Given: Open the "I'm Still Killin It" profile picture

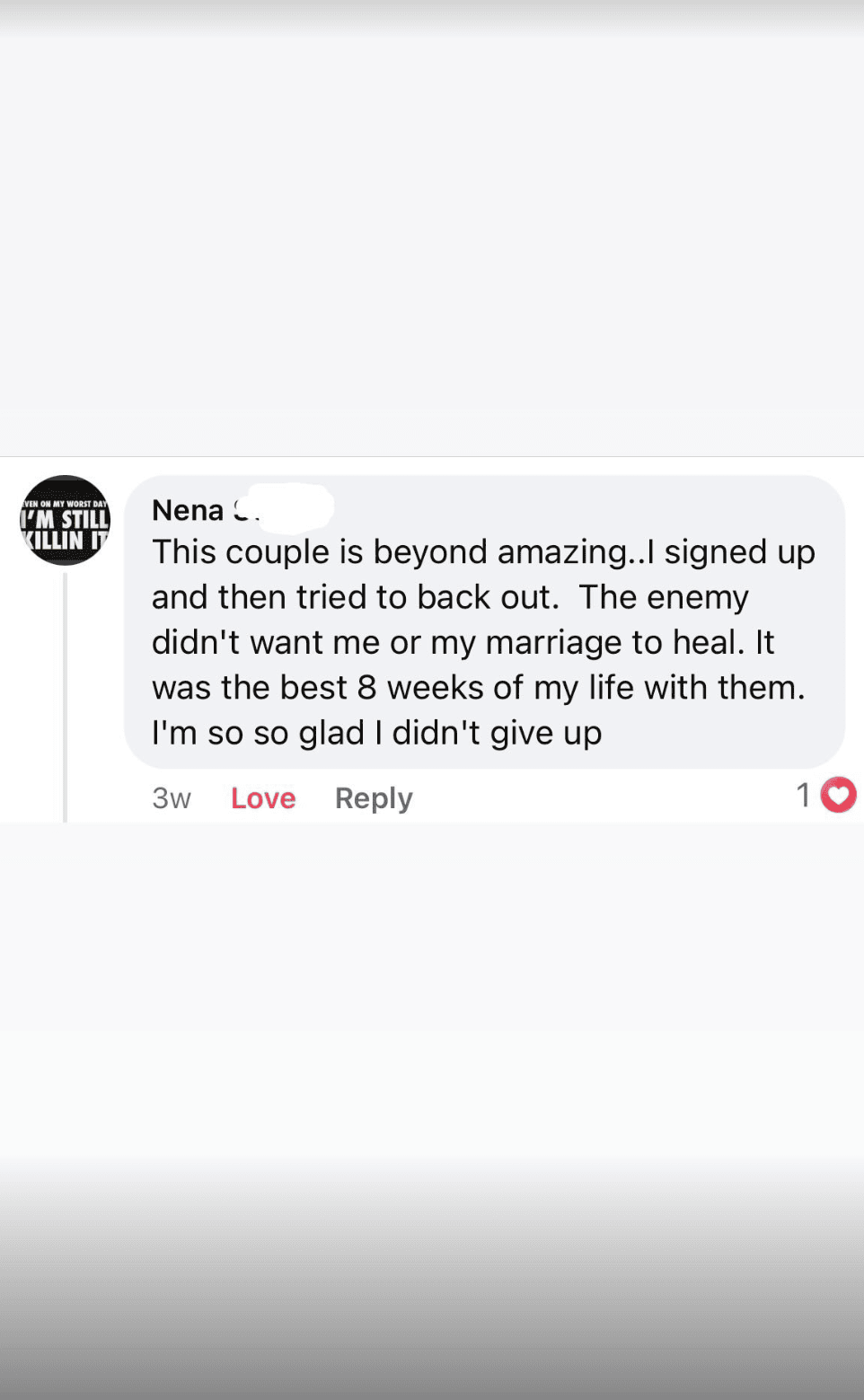Looking at the screenshot, I should 65,520.
